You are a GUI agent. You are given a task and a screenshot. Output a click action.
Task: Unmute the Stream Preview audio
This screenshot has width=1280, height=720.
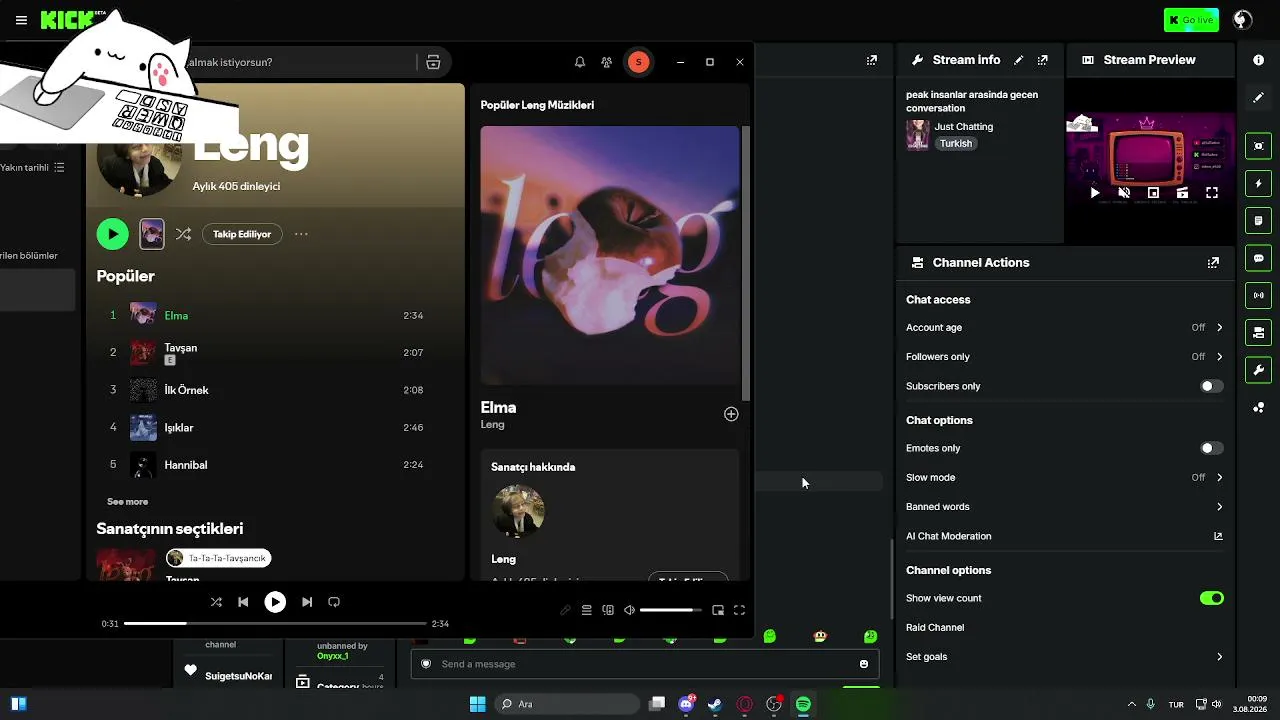1124,193
